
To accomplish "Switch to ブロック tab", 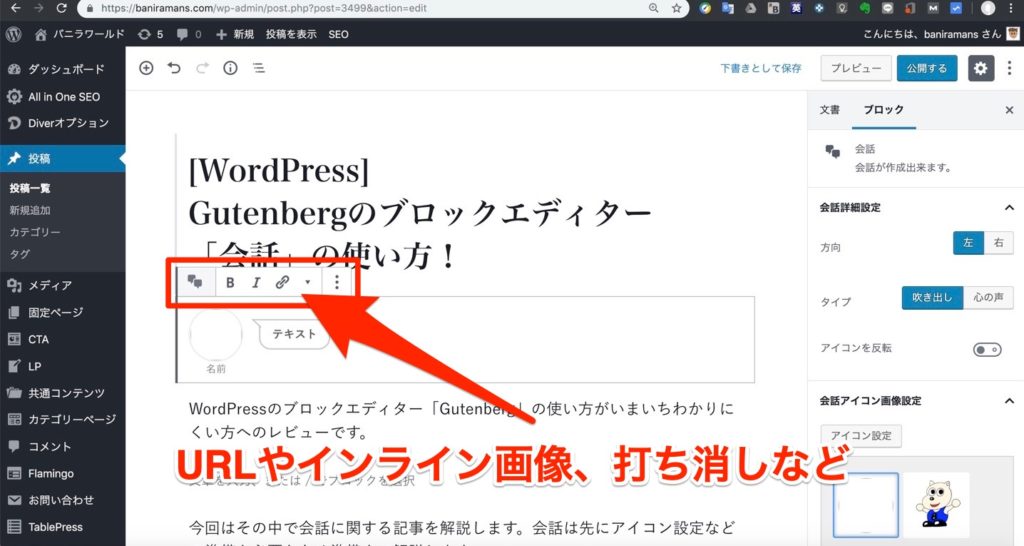I will click(884, 110).
